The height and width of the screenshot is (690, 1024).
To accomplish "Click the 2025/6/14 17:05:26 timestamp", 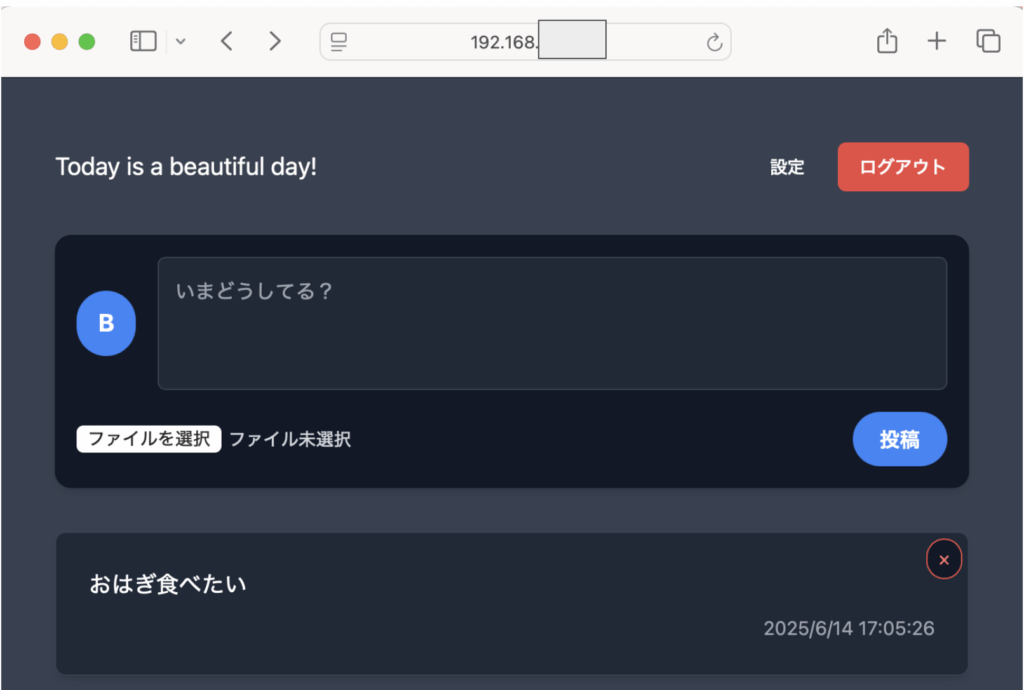I will [849, 628].
